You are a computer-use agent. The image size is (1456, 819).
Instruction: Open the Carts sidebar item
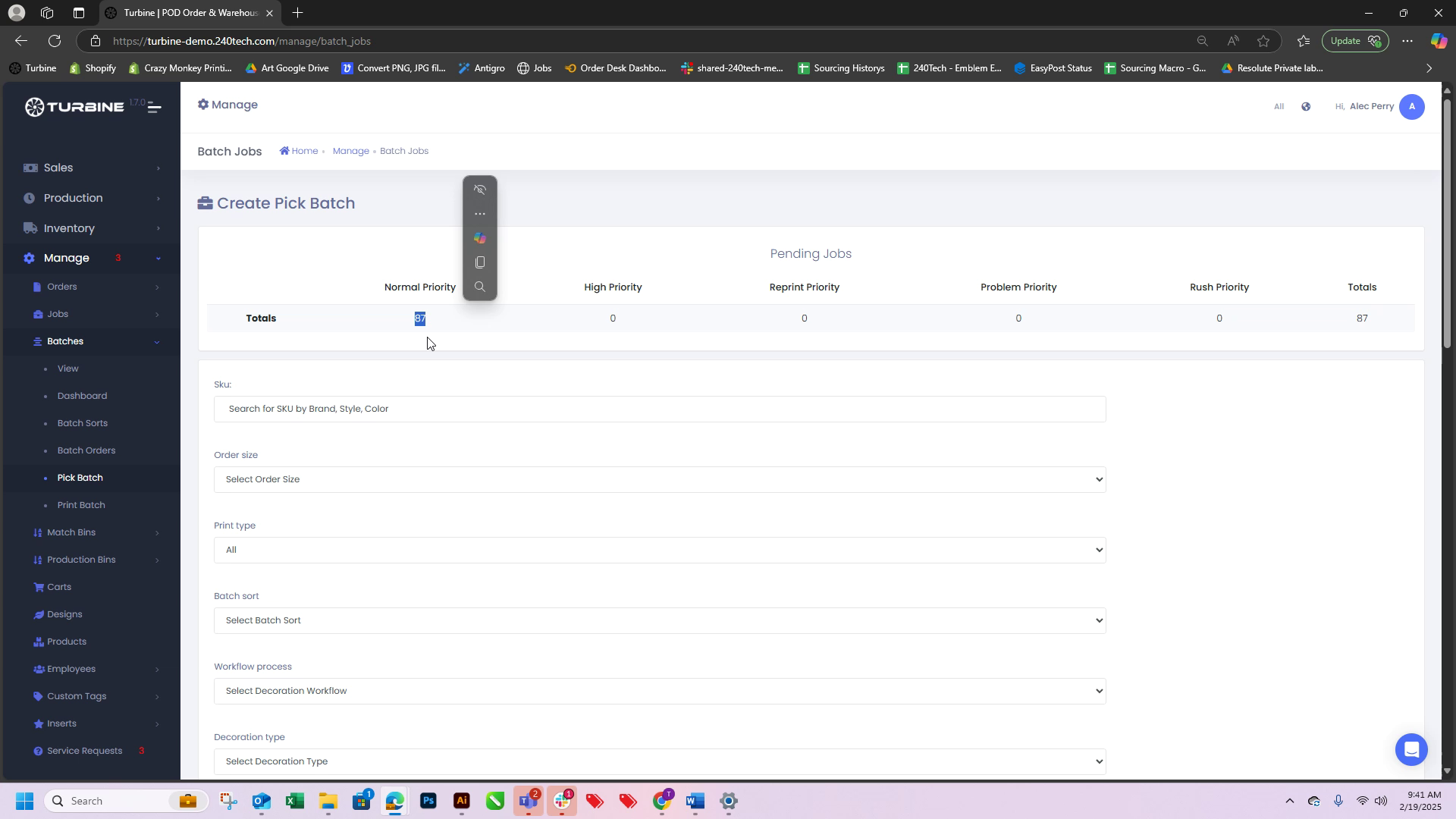pos(59,587)
